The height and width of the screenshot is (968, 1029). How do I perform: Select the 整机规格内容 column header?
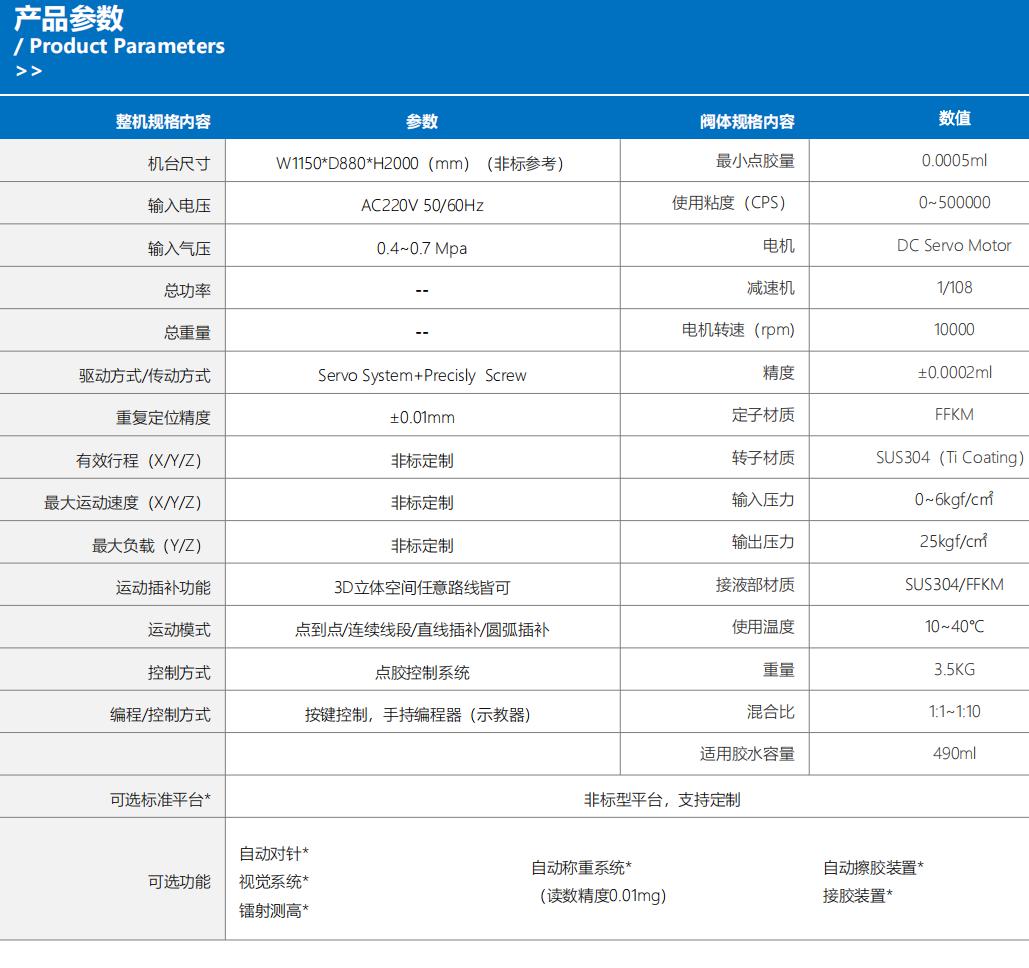pos(163,121)
